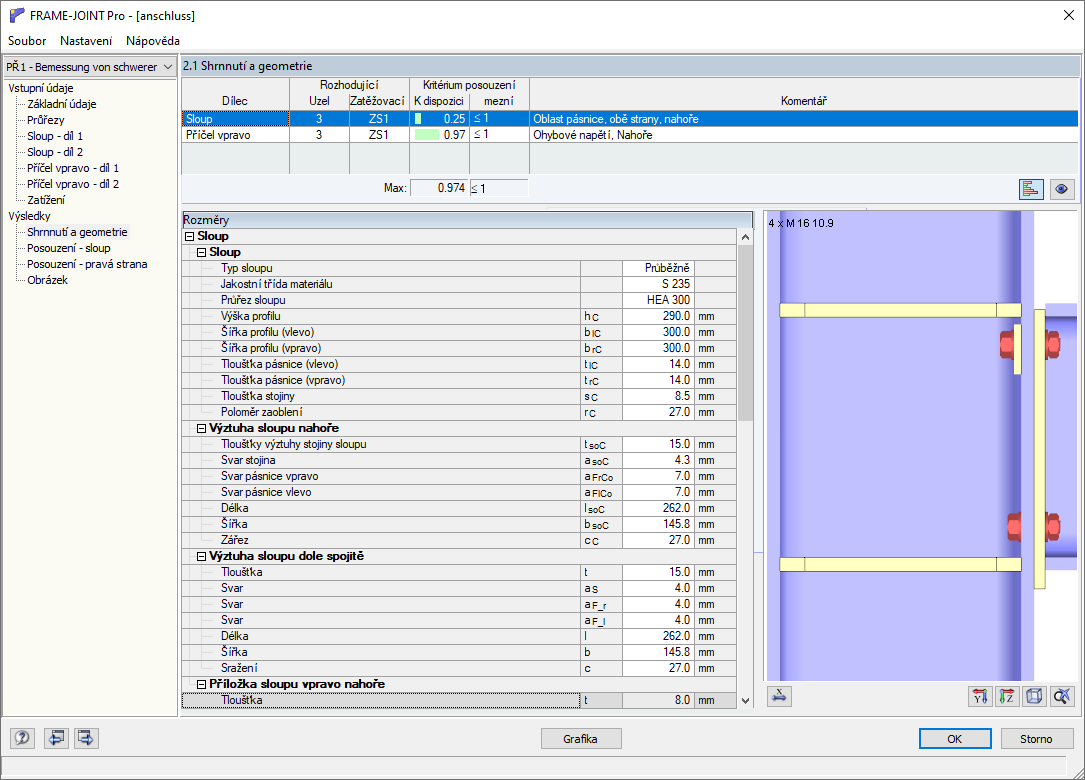Select Zatížení in the tree
This screenshot has width=1085, height=780.
[x=46, y=199]
